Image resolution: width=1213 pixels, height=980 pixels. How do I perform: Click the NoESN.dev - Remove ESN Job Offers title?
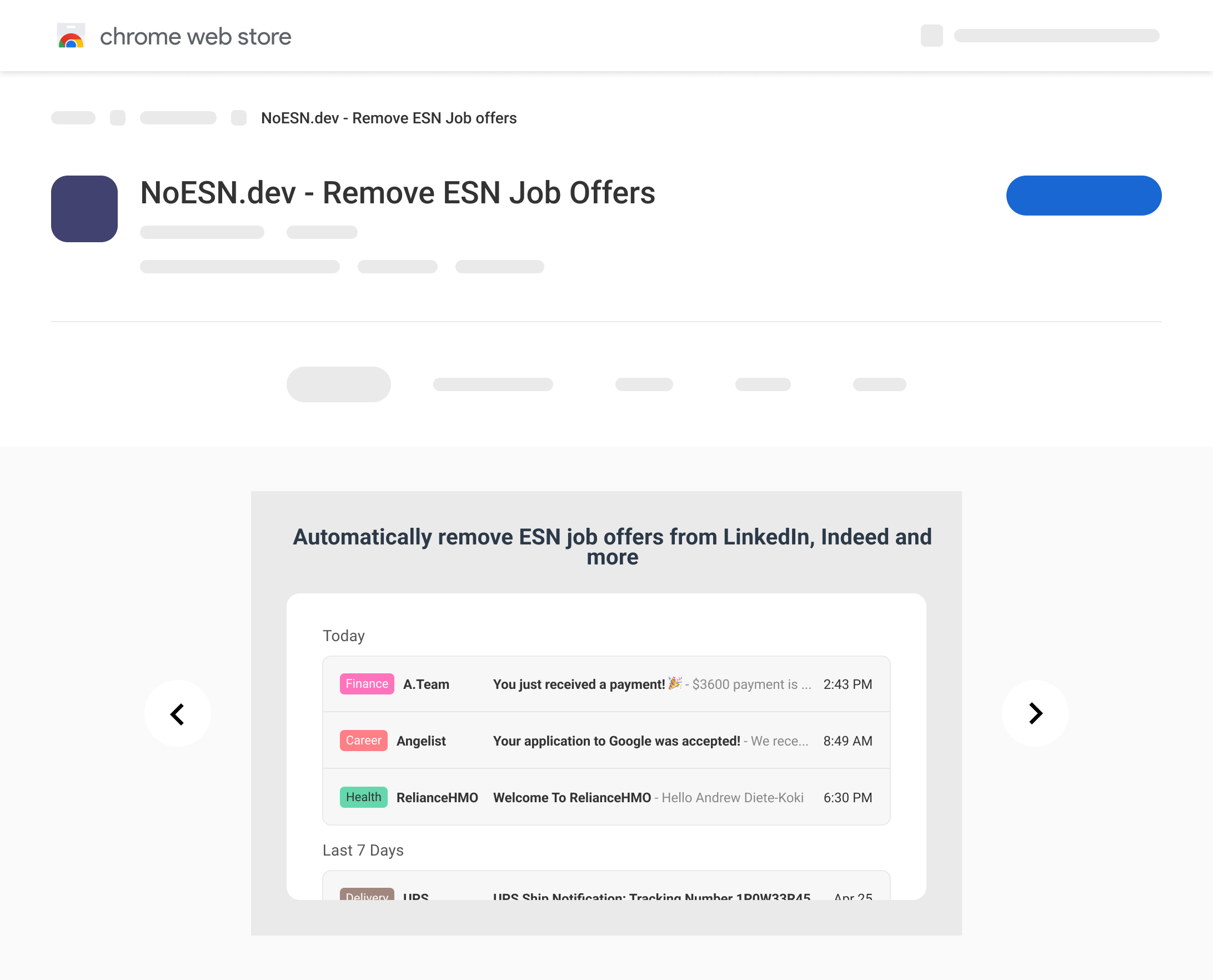coord(397,192)
